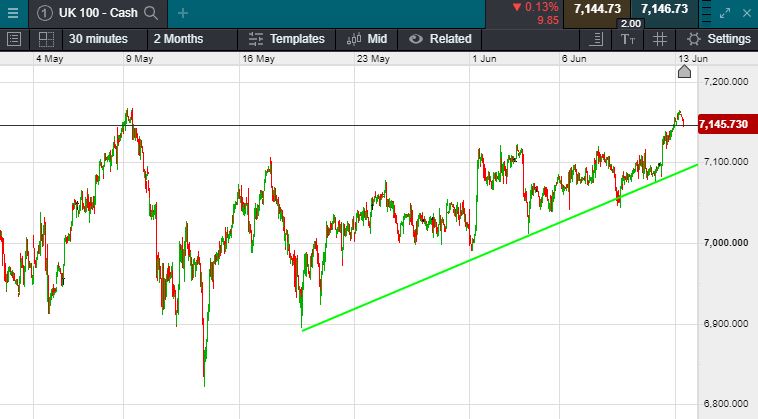The width and height of the screenshot is (758, 419).
Task: Toggle the Related instruments view
Action: pyautogui.click(x=439, y=39)
